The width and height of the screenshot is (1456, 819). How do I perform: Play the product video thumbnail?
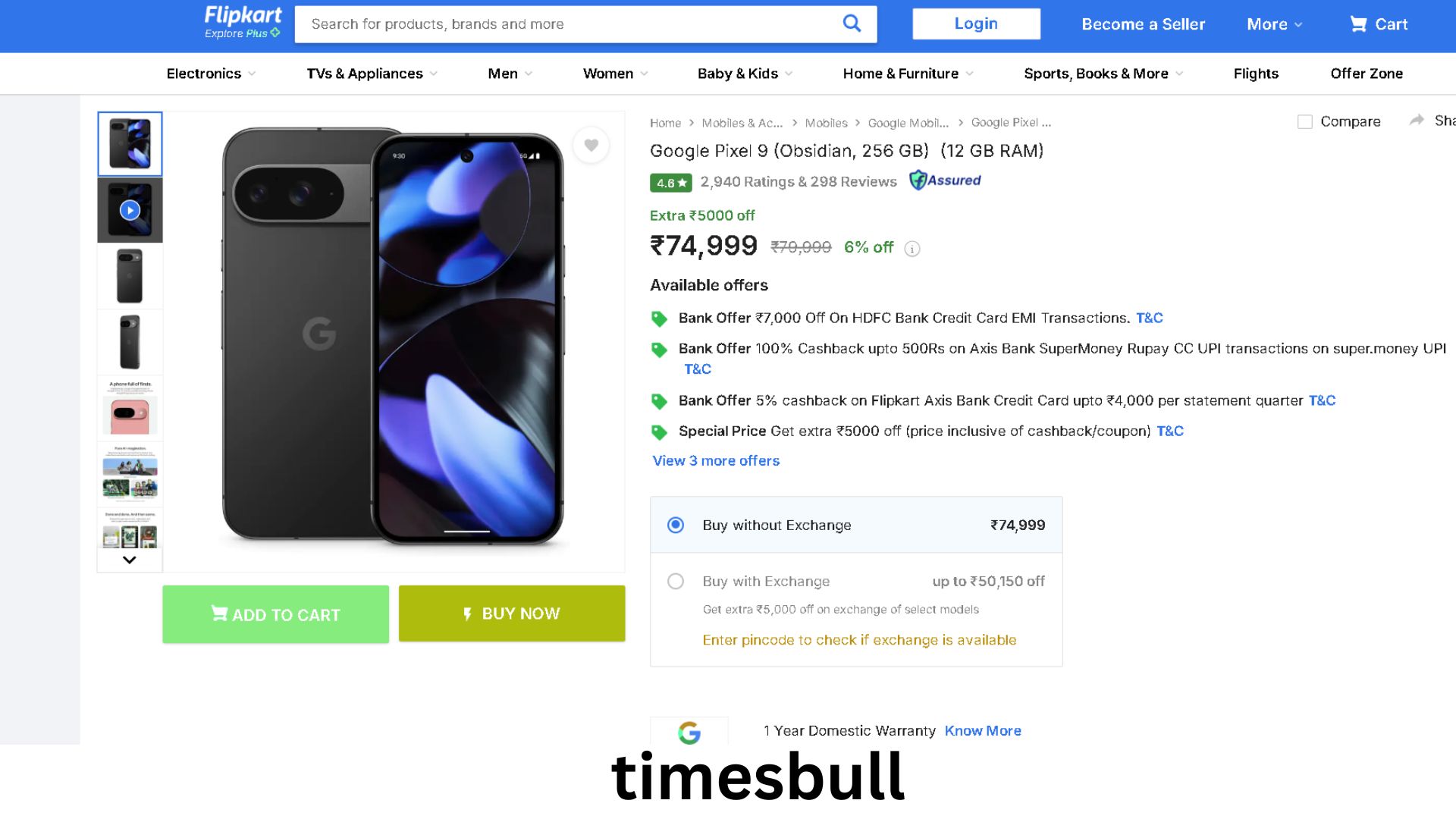point(130,210)
